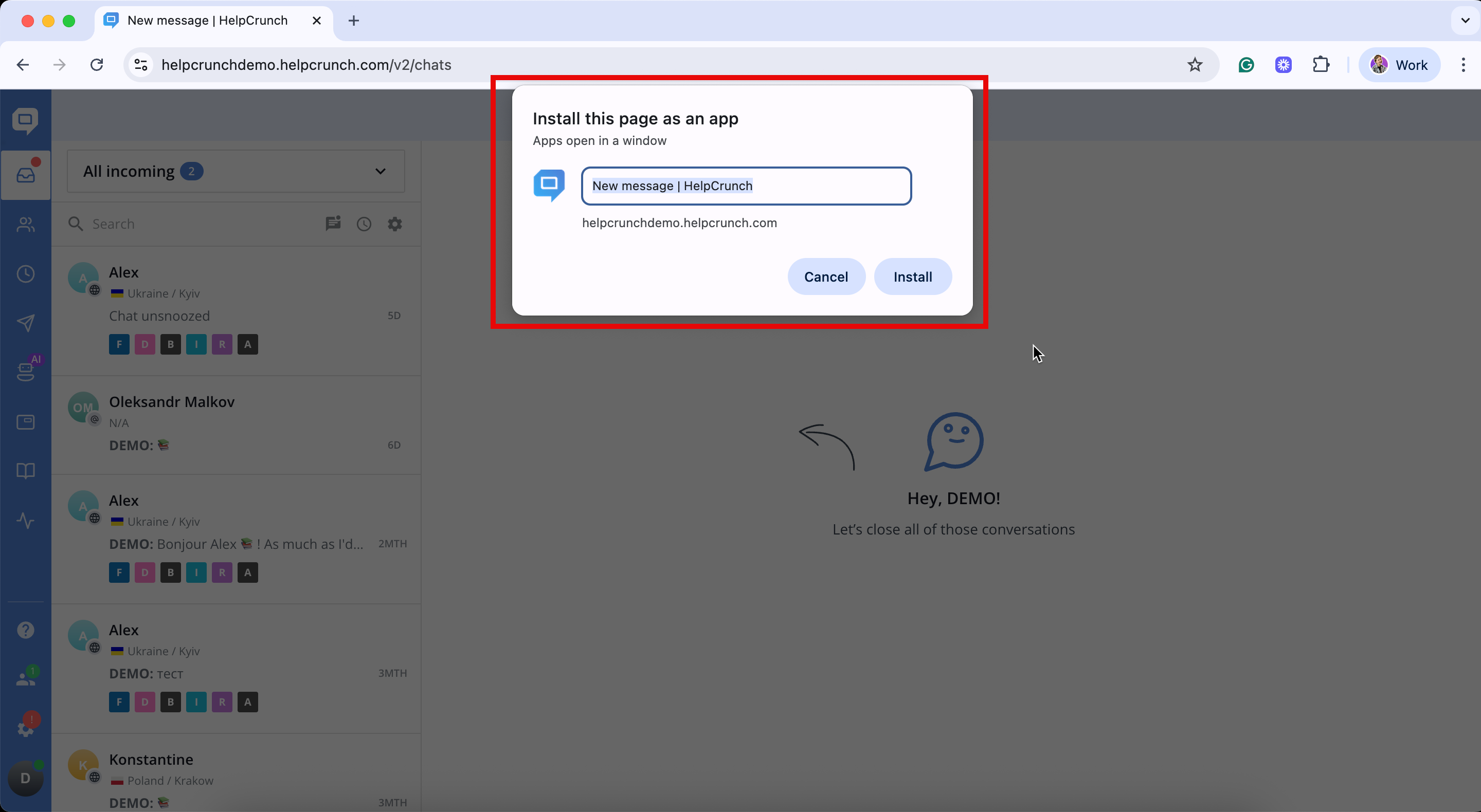
Task: Open the Inbox sidebar icon
Action: 25,175
